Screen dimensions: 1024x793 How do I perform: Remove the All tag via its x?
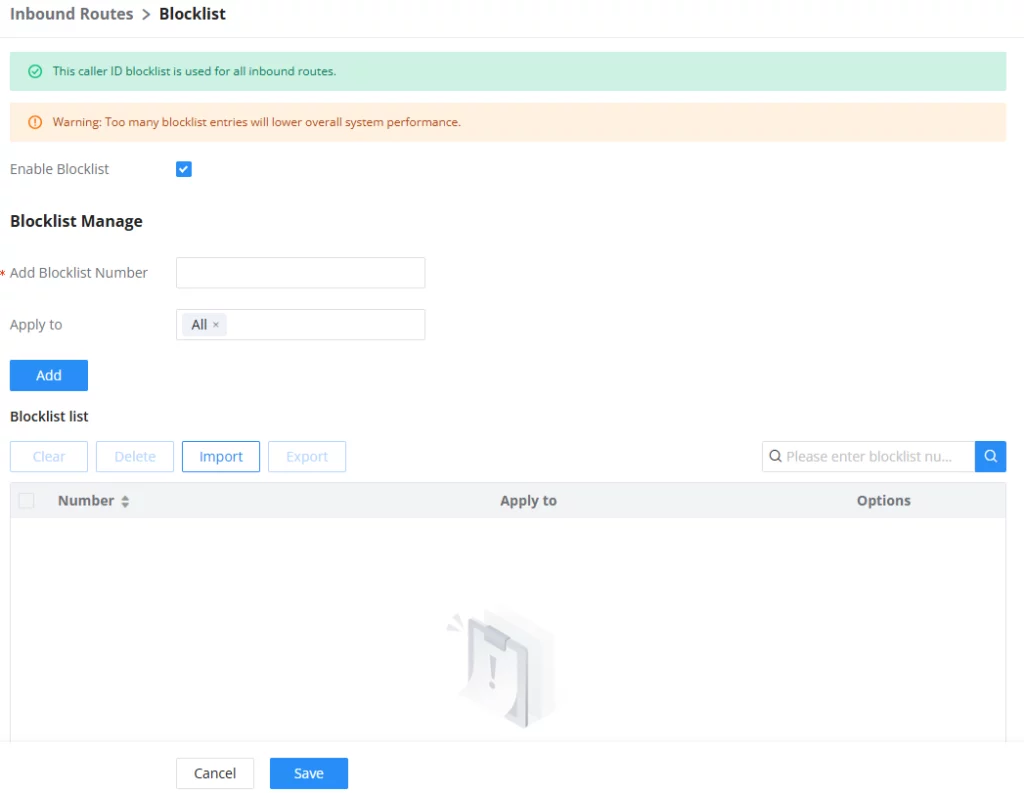(x=216, y=325)
